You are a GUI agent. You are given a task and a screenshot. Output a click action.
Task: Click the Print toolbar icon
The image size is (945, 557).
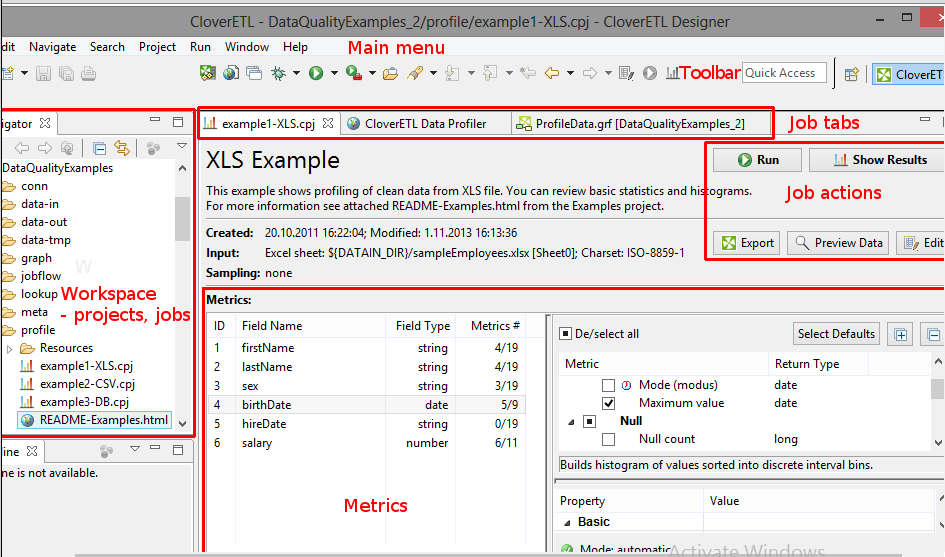pos(89,74)
